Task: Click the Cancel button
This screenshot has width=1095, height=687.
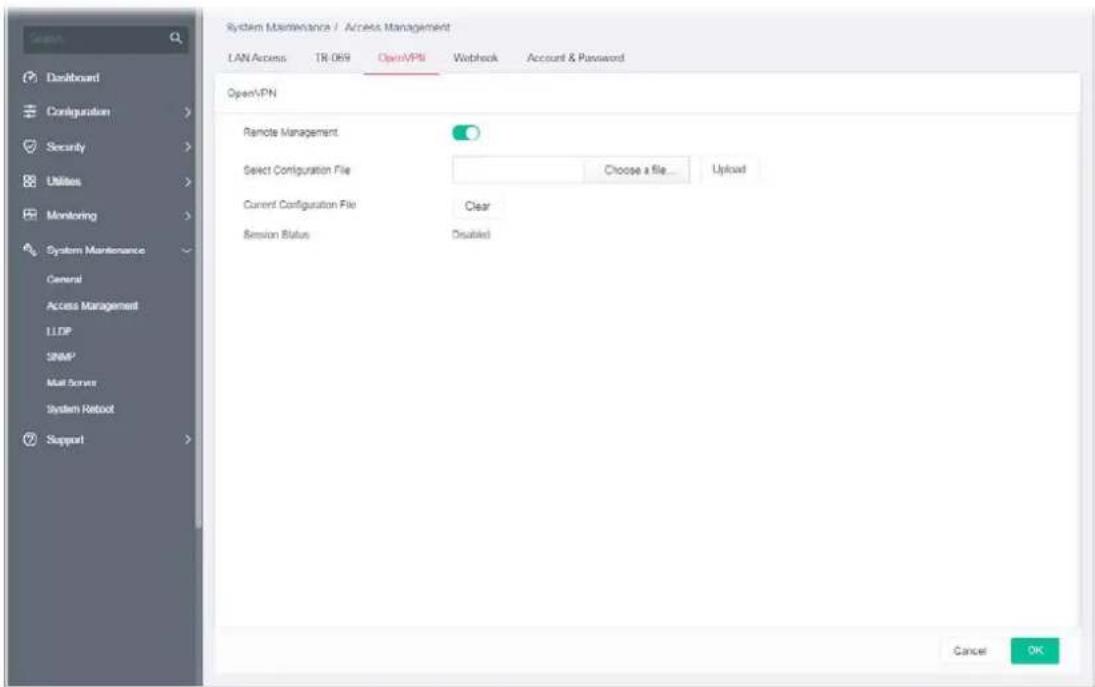Action: [970, 651]
